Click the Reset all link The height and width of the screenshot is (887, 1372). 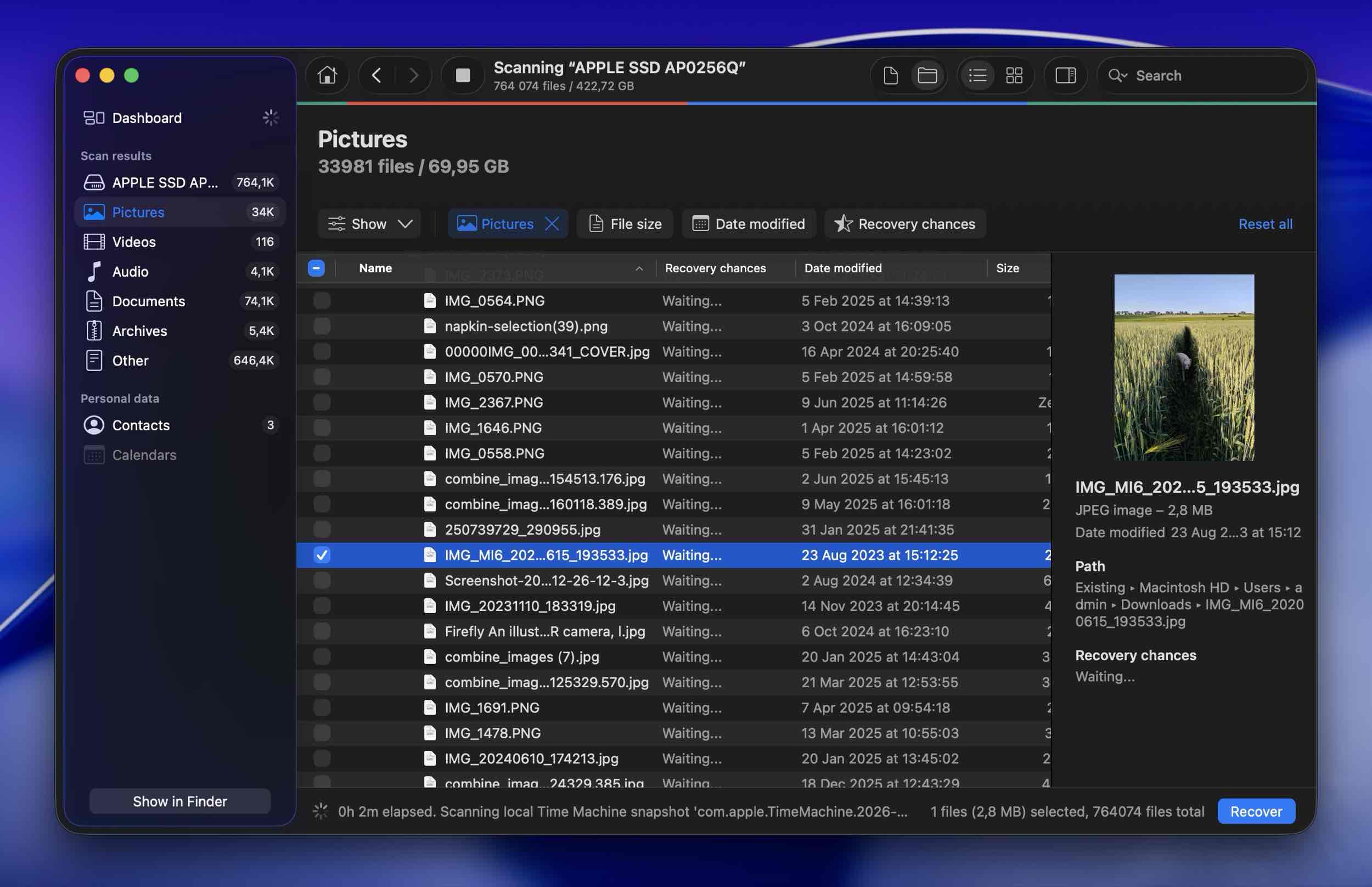tap(1265, 224)
